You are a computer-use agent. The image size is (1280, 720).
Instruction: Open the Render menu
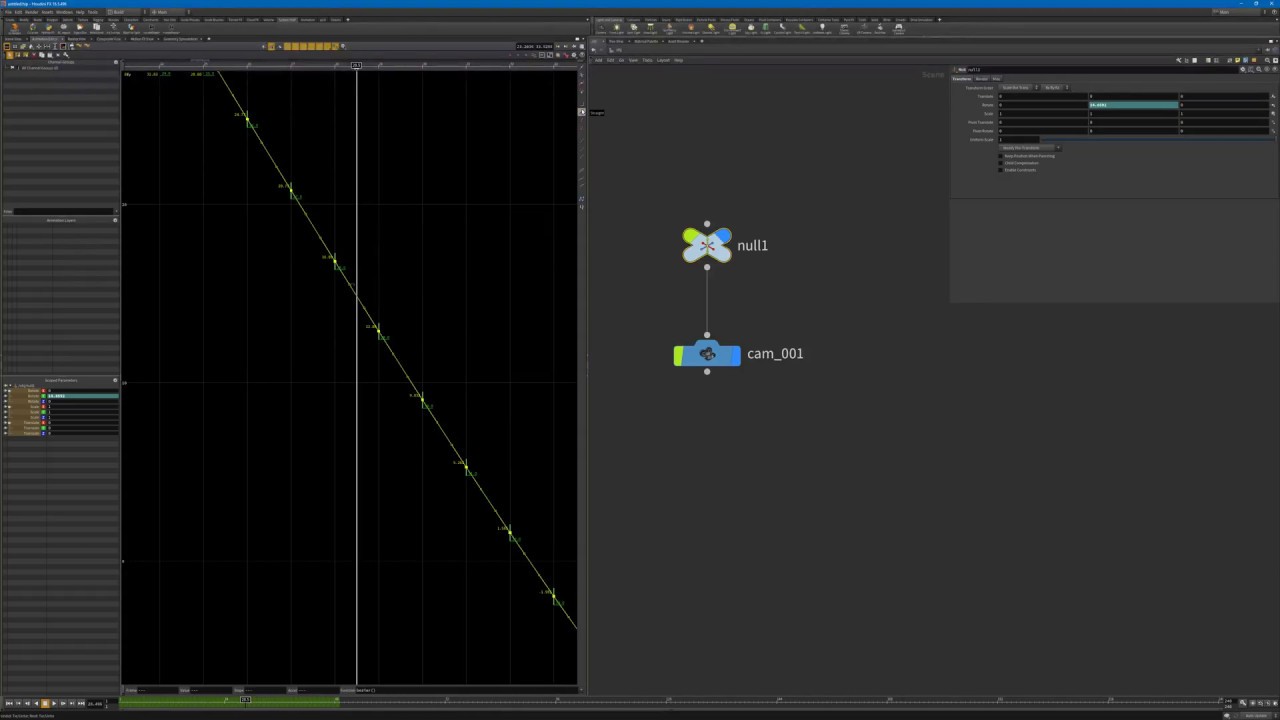point(31,12)
